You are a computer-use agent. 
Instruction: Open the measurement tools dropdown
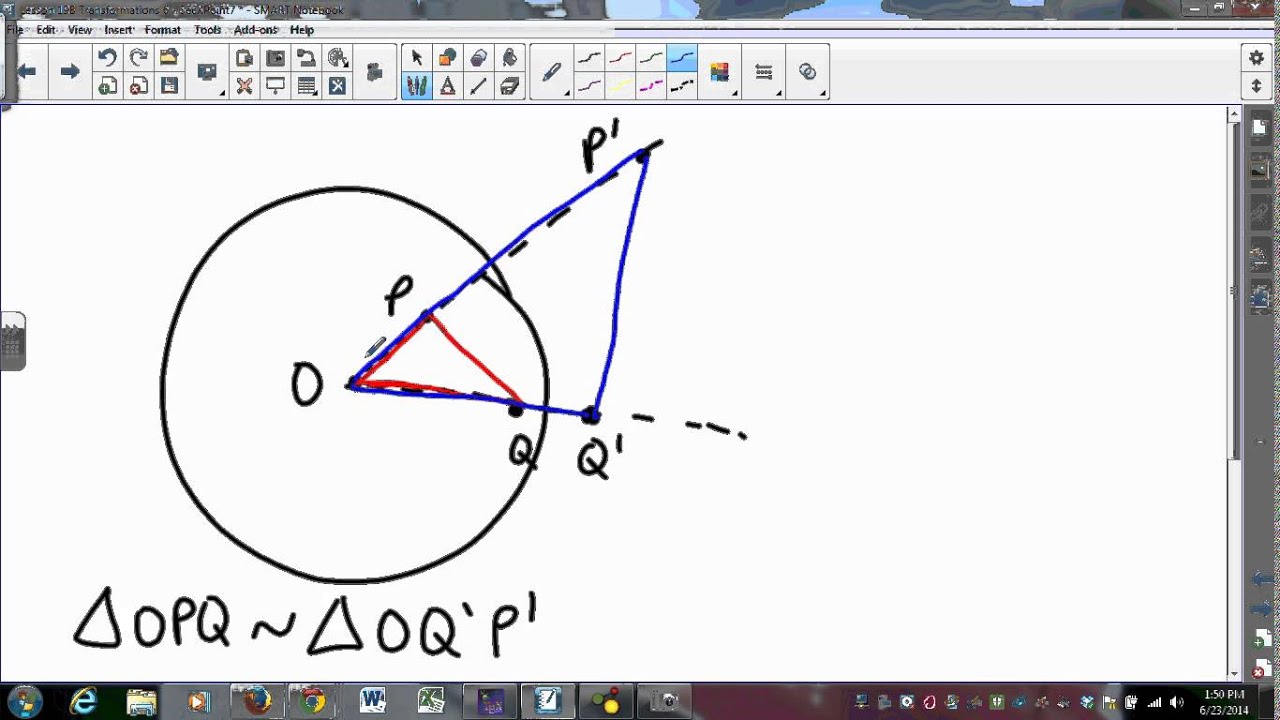338,58
